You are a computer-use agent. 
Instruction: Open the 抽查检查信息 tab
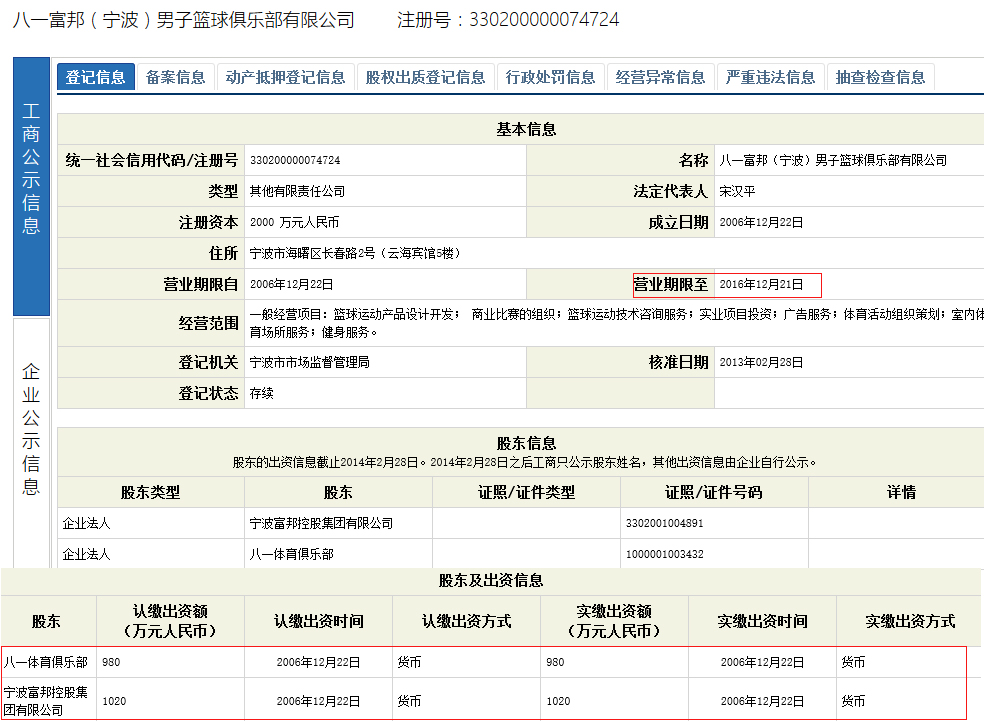tap(880, 77)
